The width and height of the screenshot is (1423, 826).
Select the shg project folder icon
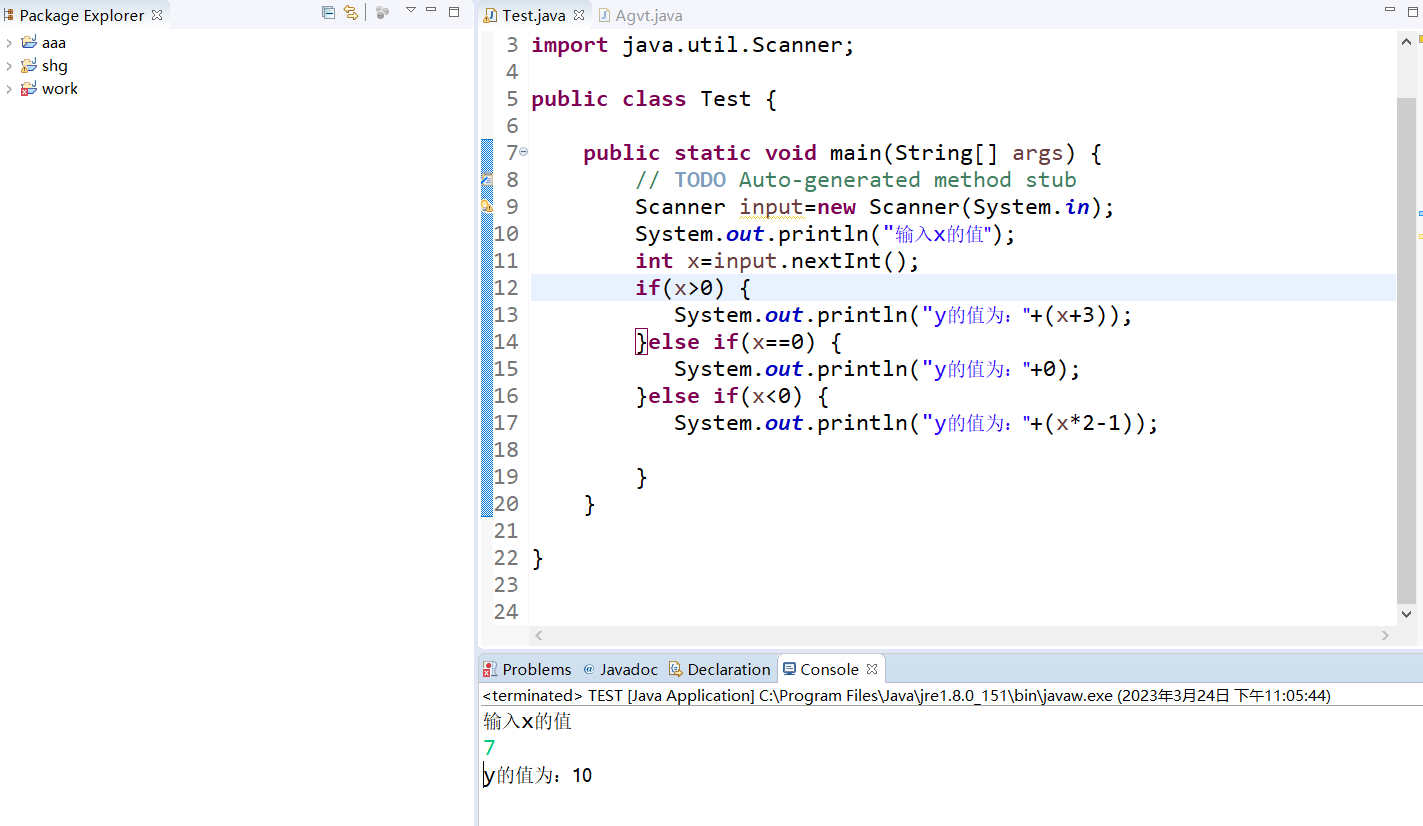(29, 65)
